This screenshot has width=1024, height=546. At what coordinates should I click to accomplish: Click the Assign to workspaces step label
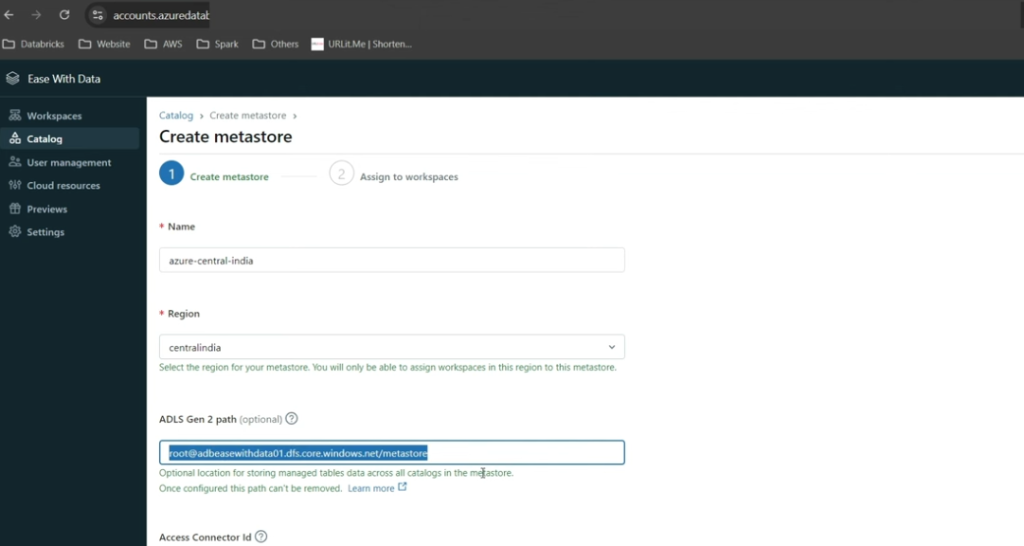coord(409,176)
